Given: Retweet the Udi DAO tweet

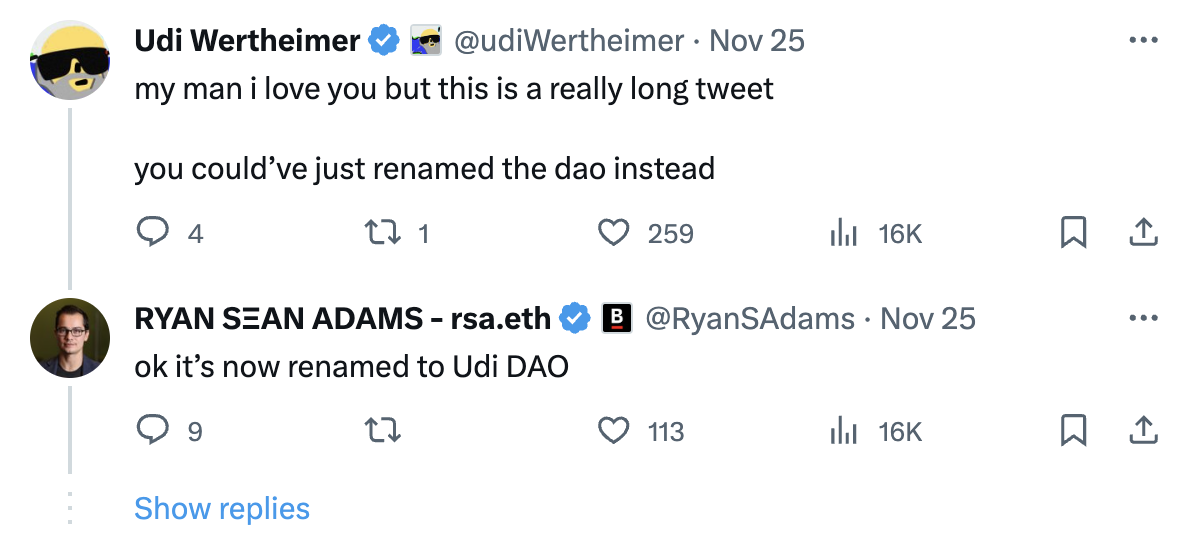Looking at the screenshot, I should (x=383, y=431).
